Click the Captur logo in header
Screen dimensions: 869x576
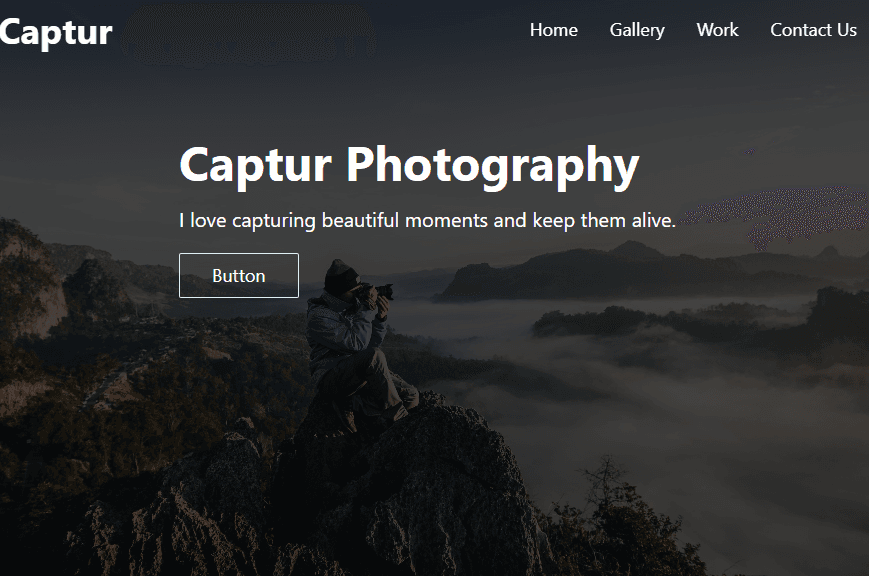tap(56, 32)
